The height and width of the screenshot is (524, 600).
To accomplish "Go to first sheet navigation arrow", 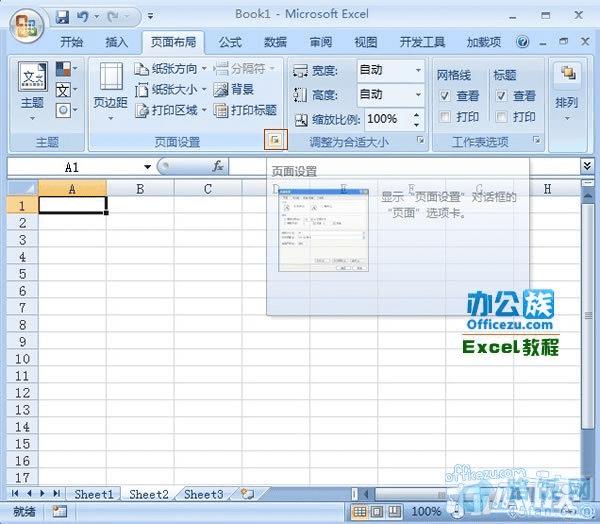I will coord(15,493).
